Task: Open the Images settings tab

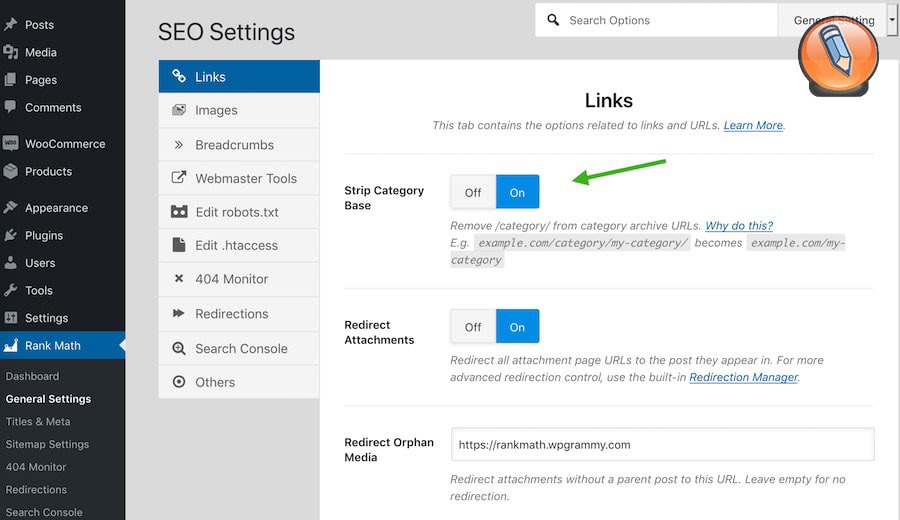Action: click(239, 110)
